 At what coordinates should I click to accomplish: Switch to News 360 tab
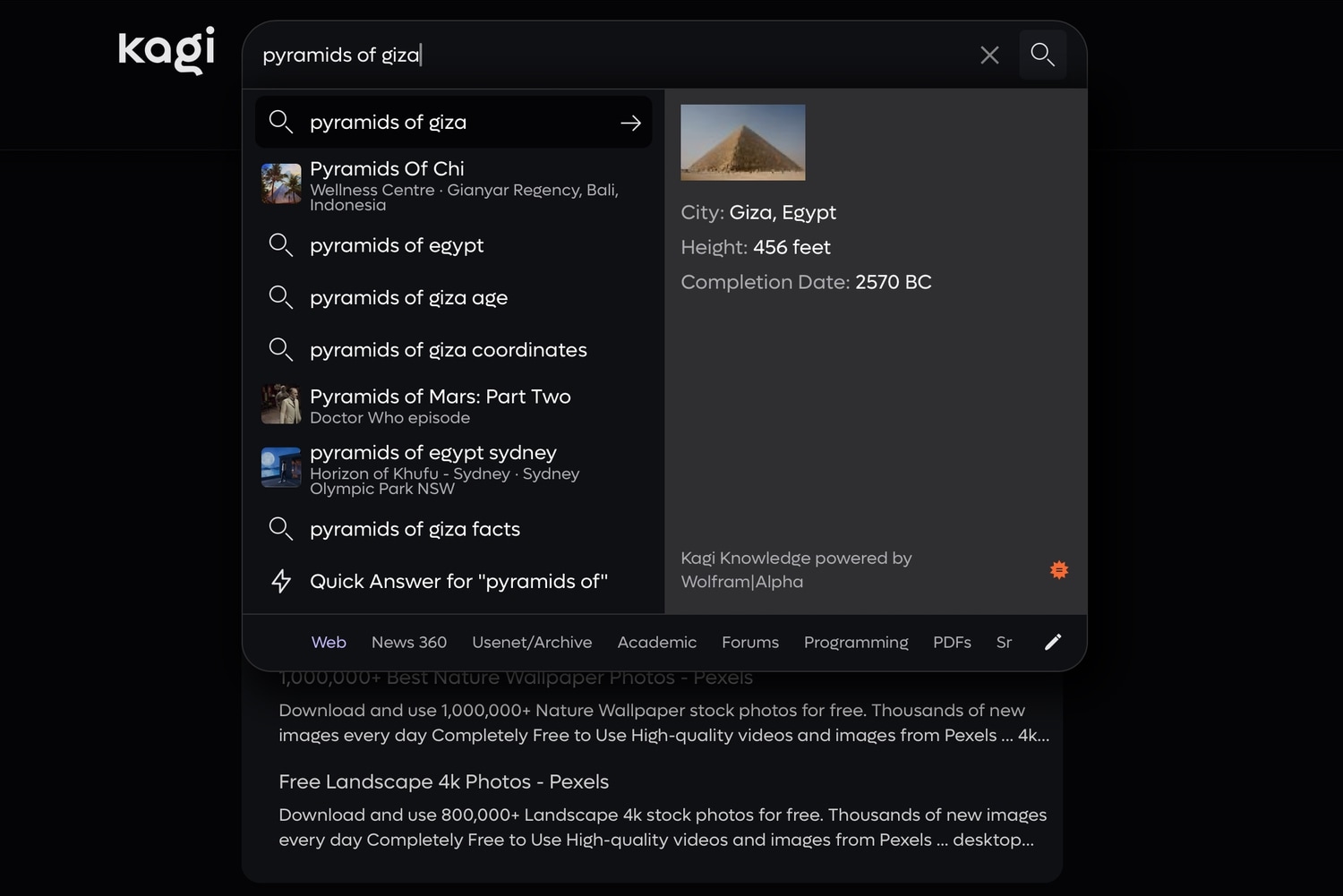coord(409,643)
